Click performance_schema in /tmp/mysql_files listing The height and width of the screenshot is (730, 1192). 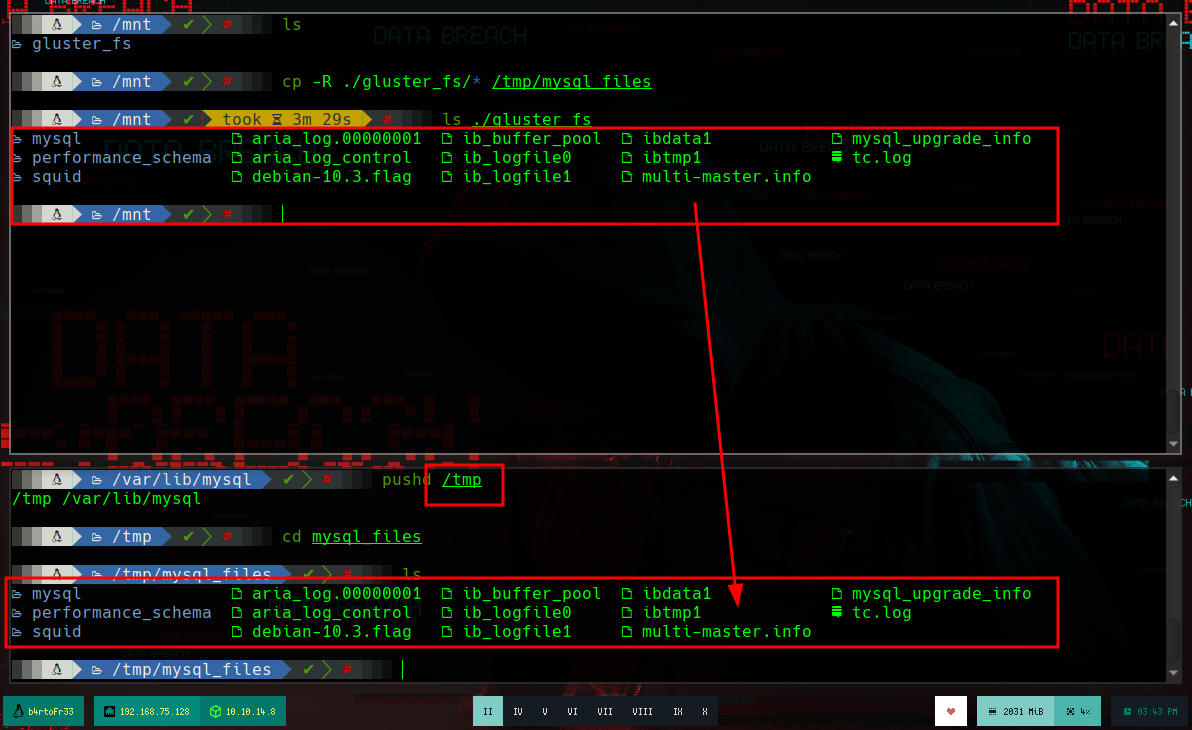pyautogui.click(x=122, y=612)
